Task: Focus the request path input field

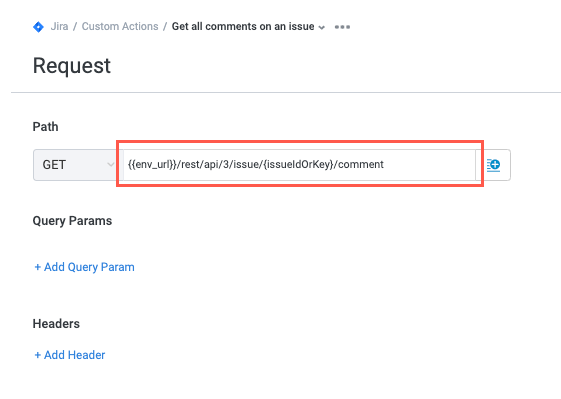Action: tap(299, 165)
